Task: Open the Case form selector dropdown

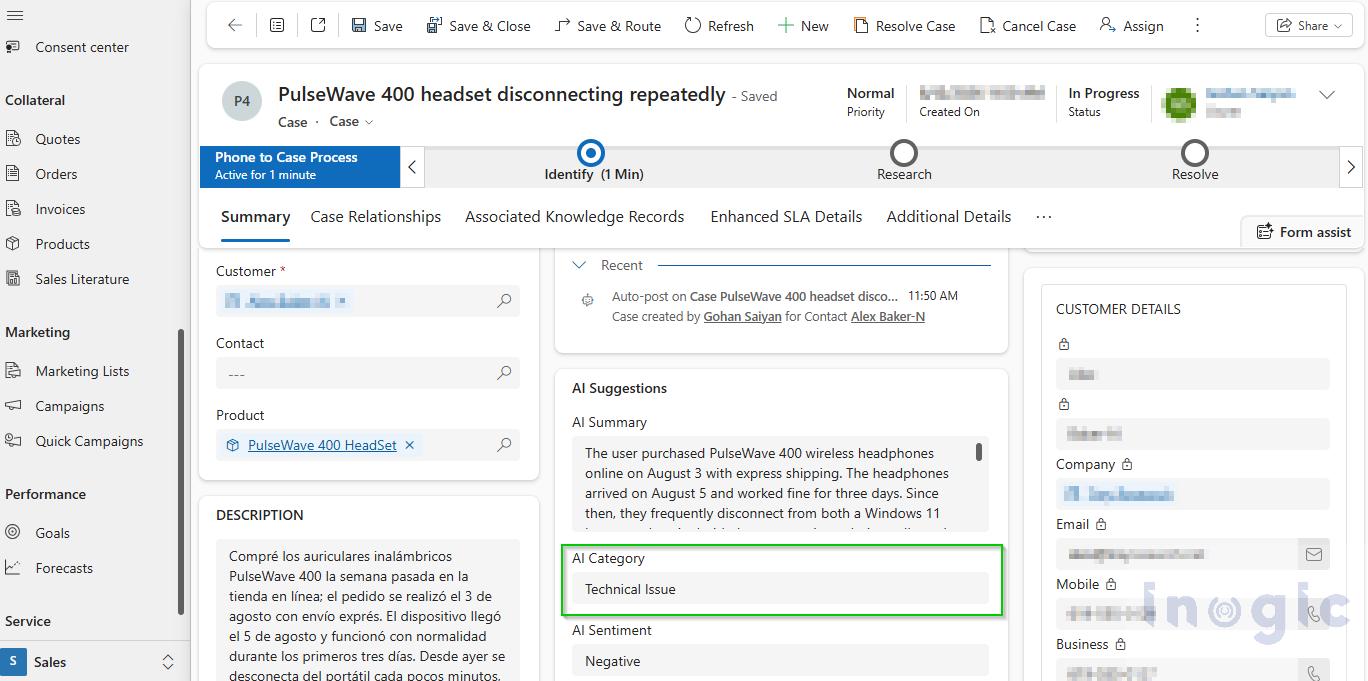Action: (351, 121)
